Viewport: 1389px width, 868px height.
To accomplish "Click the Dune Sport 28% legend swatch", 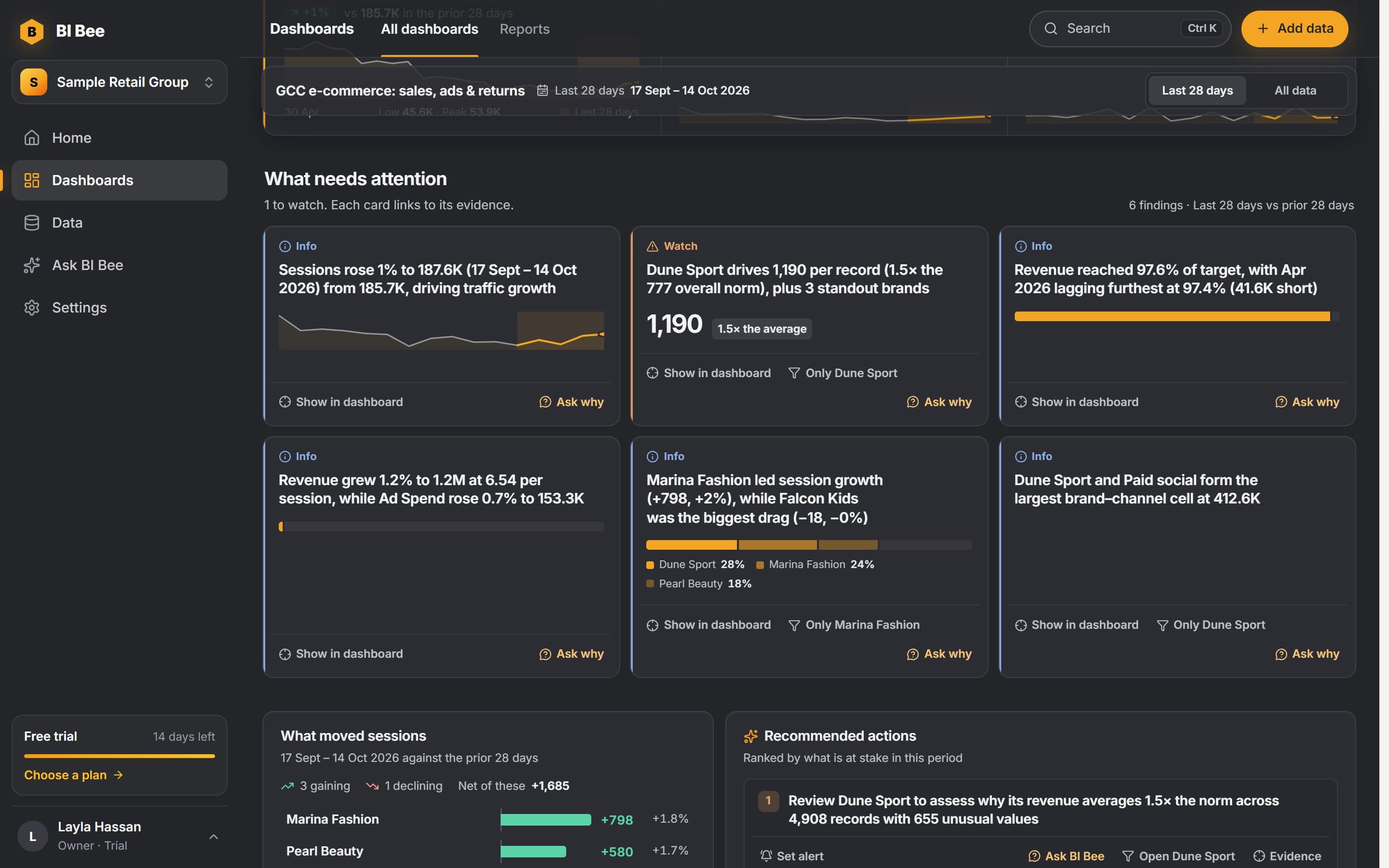I will click(650, 565).
